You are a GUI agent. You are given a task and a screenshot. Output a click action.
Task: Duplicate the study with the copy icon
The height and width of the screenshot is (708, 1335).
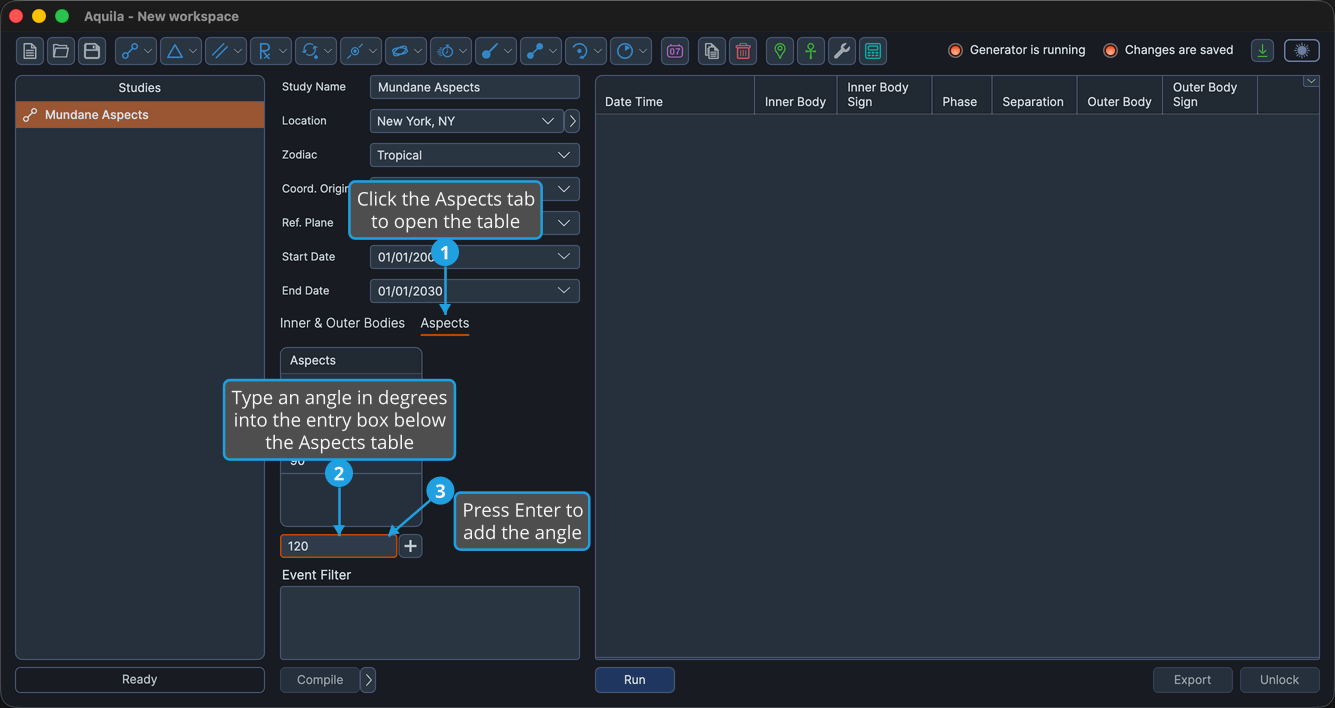click(712, 51)
